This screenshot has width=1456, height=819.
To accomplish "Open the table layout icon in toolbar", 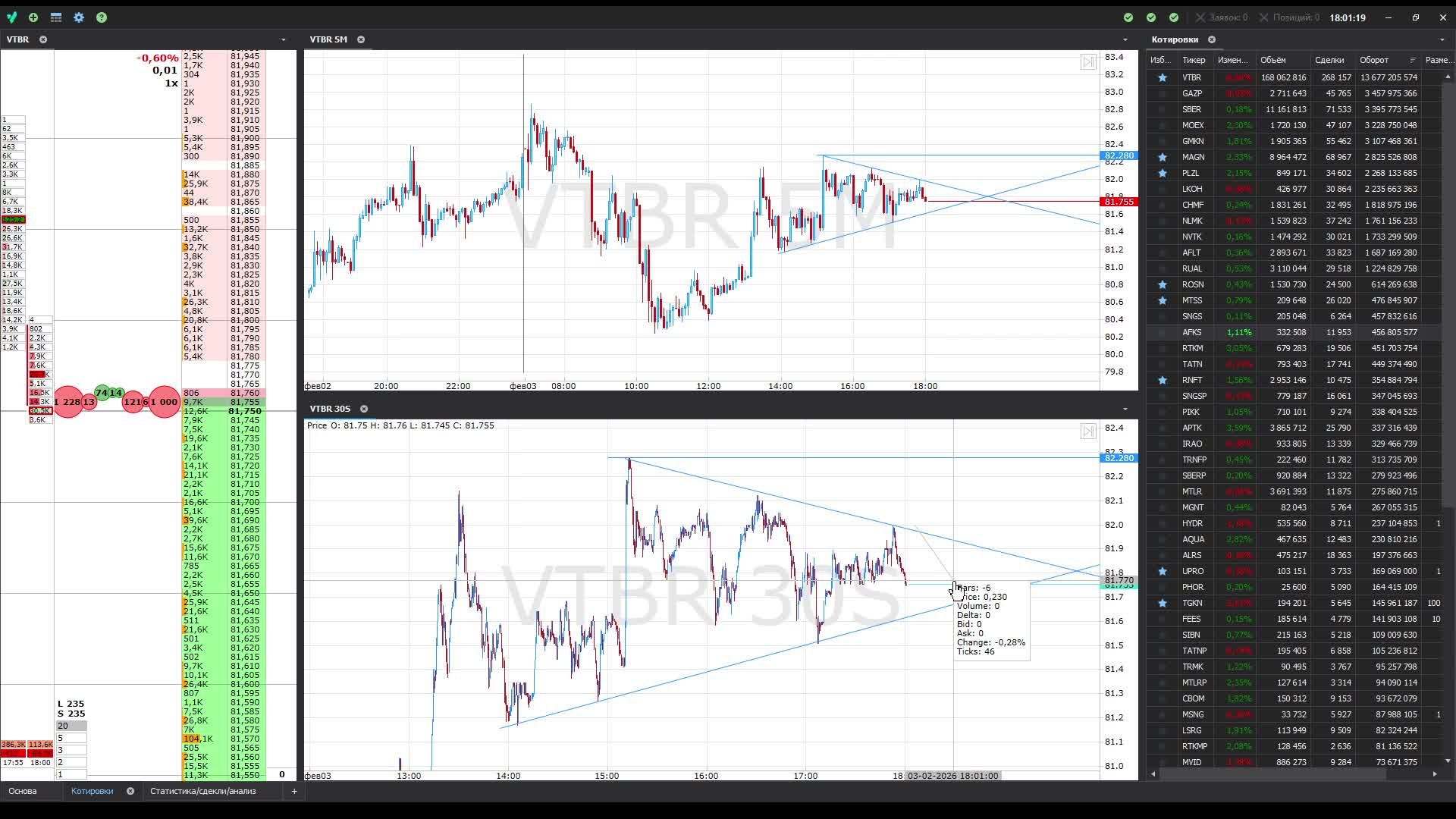I will [56, 17].
